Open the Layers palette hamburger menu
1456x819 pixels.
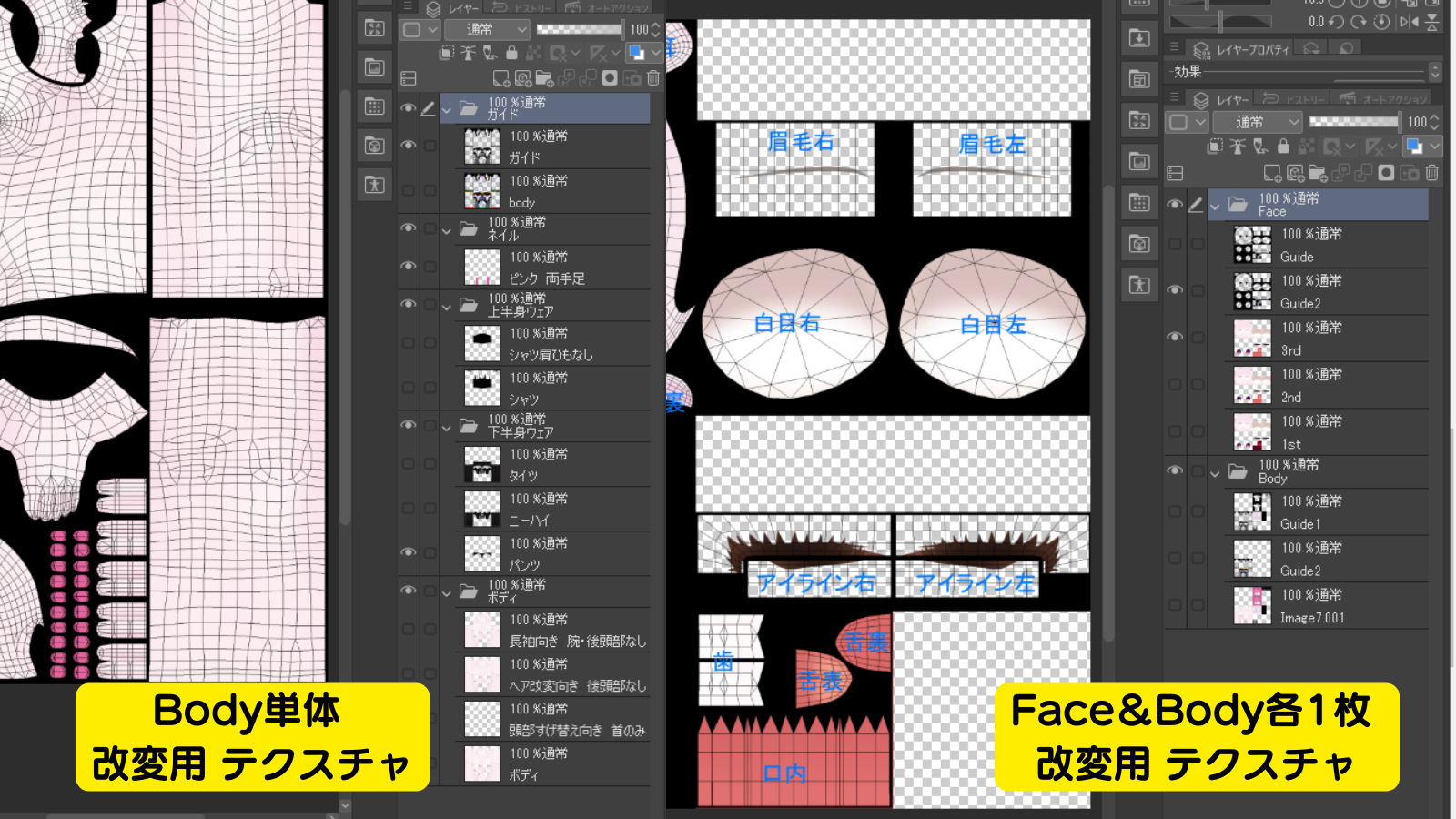click(x=408, y=6)
